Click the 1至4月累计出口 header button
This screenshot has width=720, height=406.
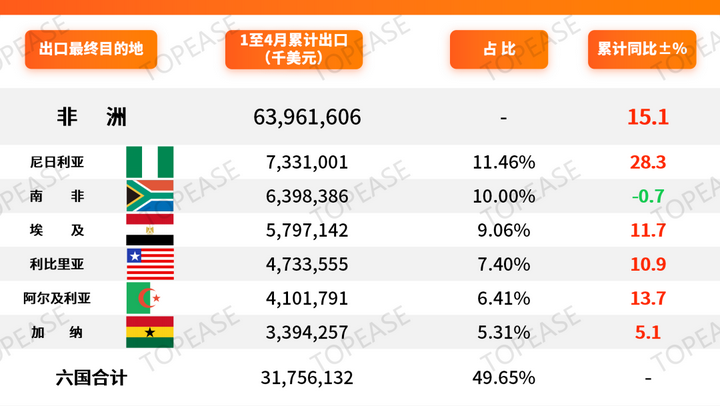pyautogui.click(x=294, y=49)
